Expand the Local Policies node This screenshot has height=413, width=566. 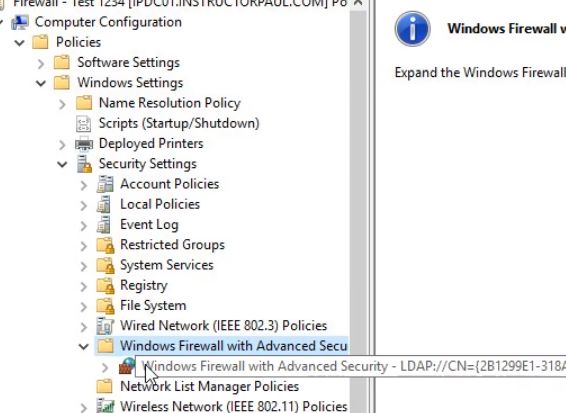83,205
